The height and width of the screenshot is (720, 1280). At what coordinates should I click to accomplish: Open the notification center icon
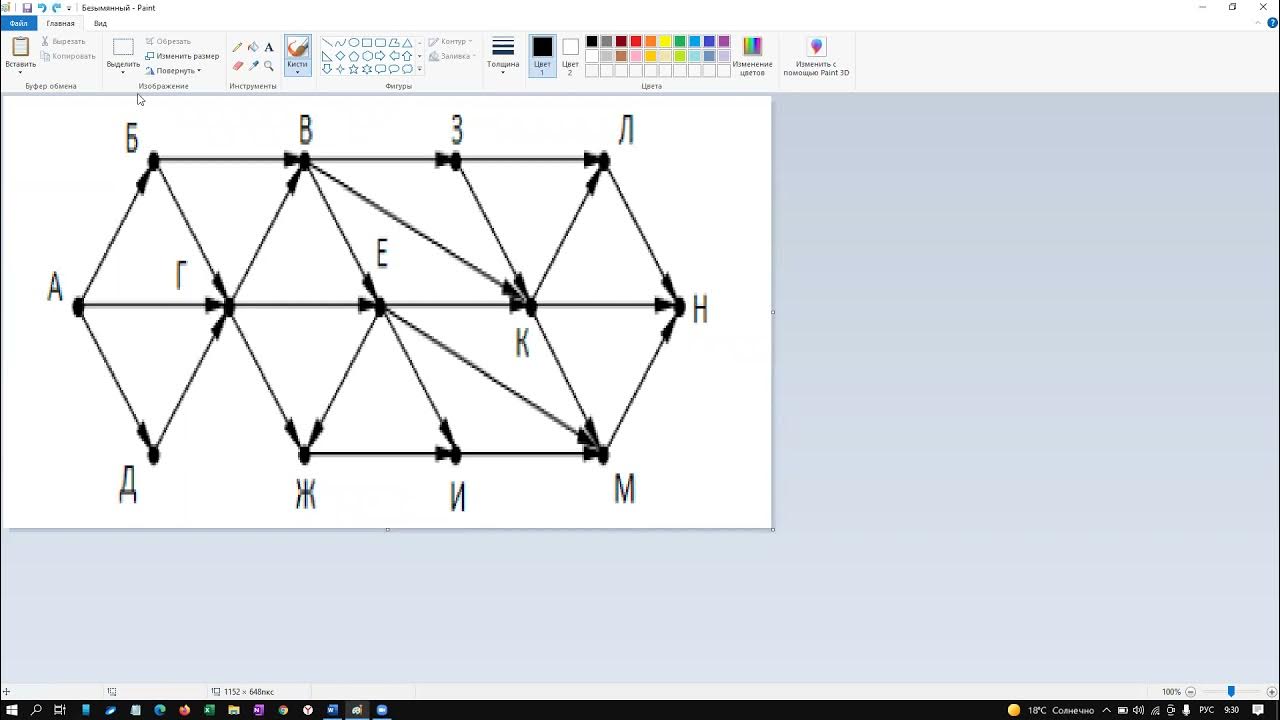1258,710
